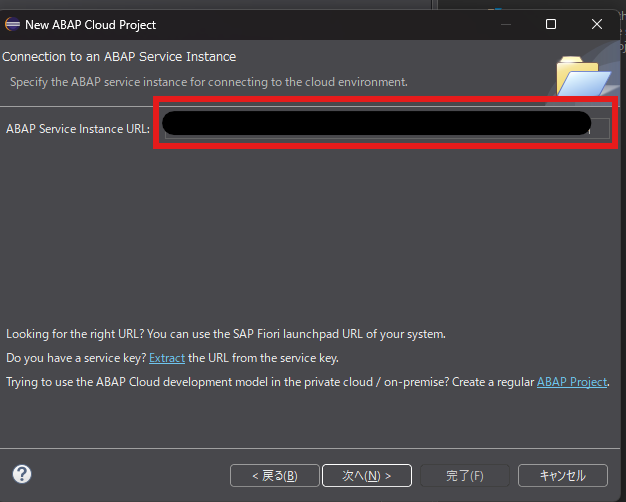
Task: Click the 'ABAP Service Instance URL:' label
Action: [78, 129]
